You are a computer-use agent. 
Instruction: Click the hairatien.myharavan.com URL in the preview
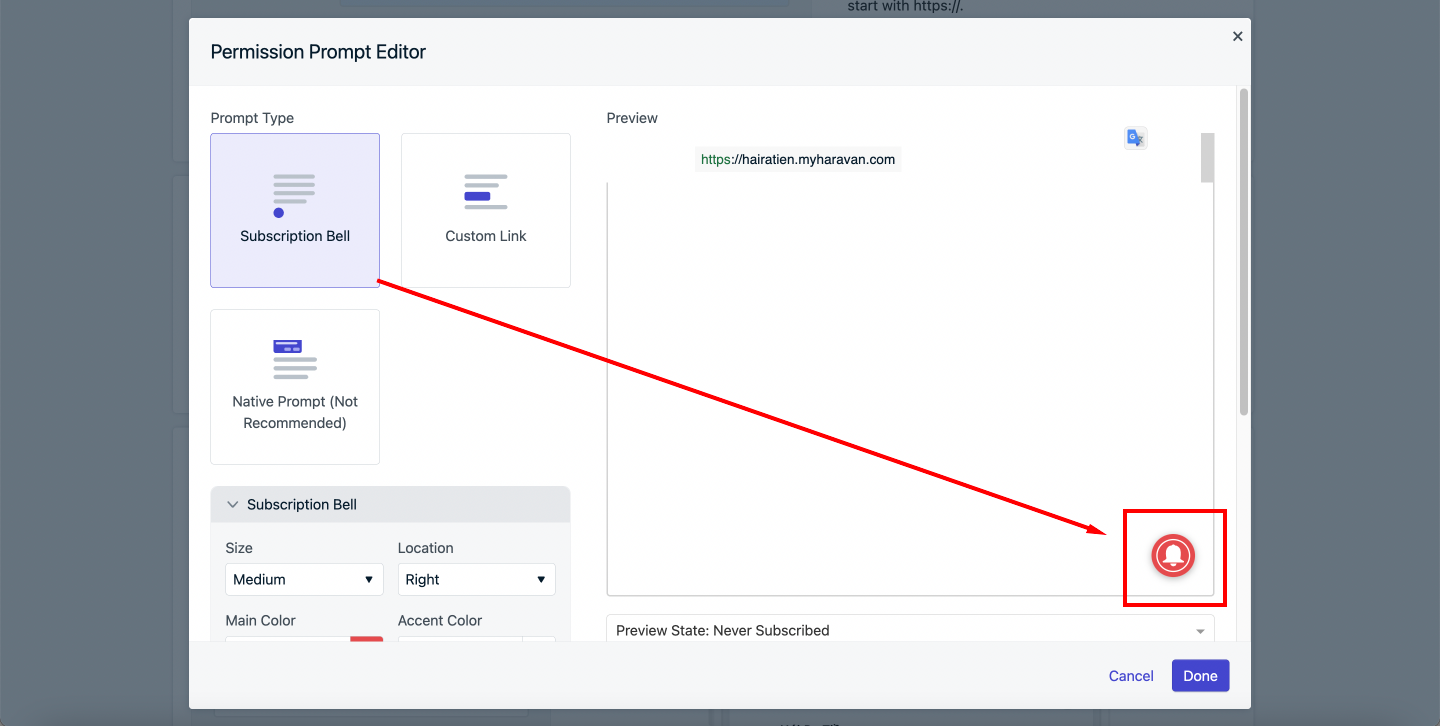coord(798,159)
